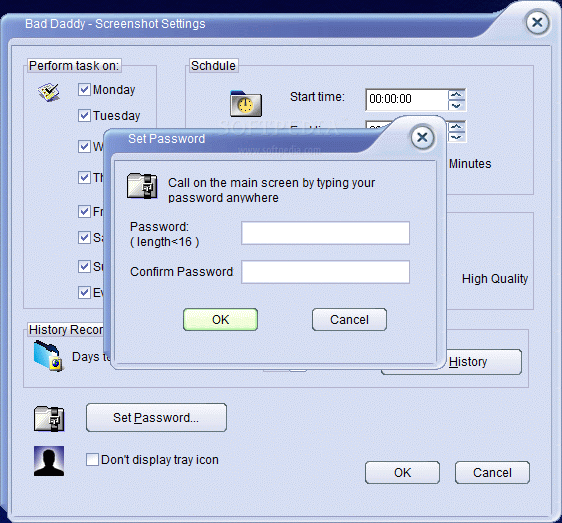Click the locked folder icon beside Set Password button

[x=49, y=418]
